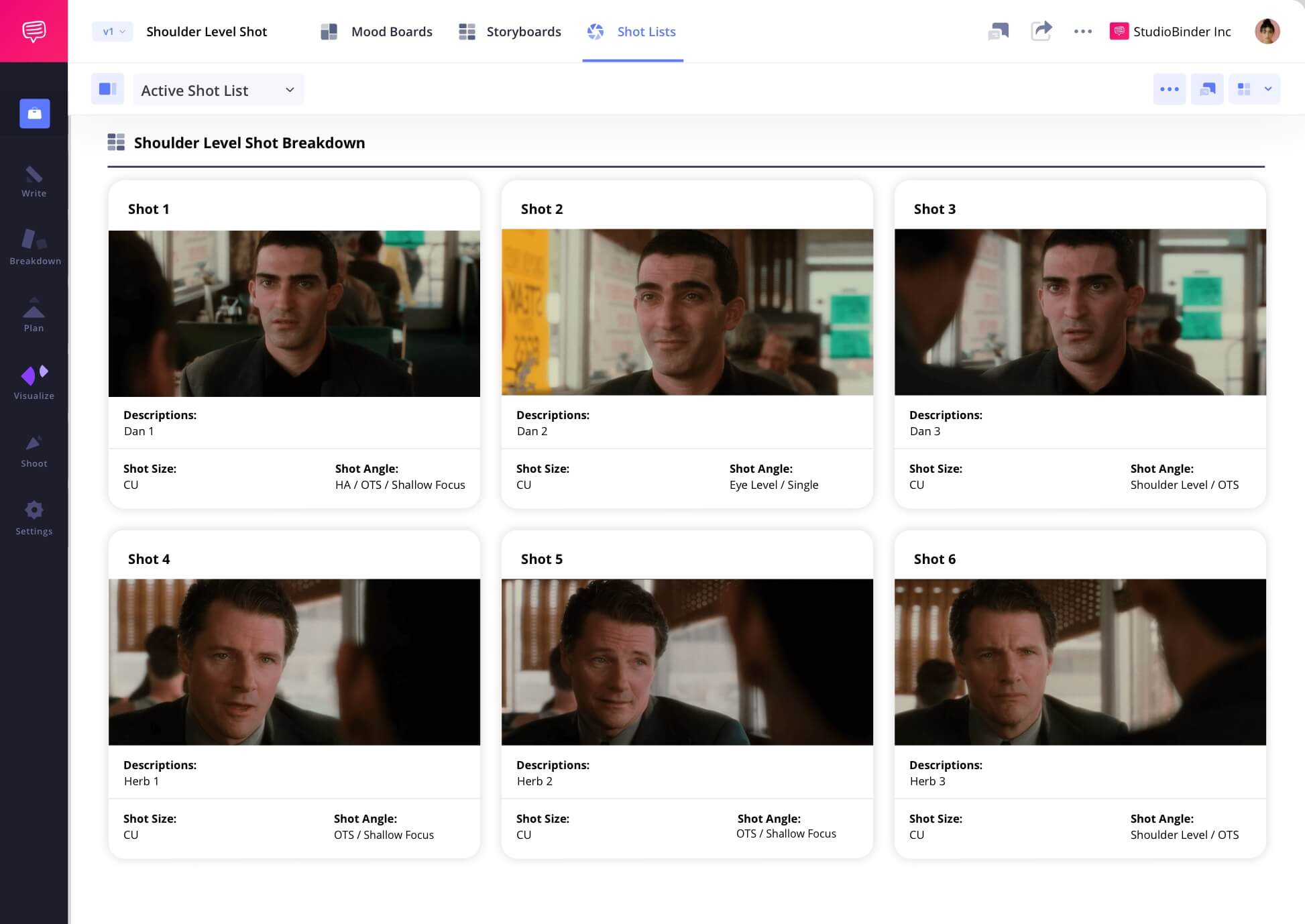Select the Visualize sidebar icon

(34, 383)
